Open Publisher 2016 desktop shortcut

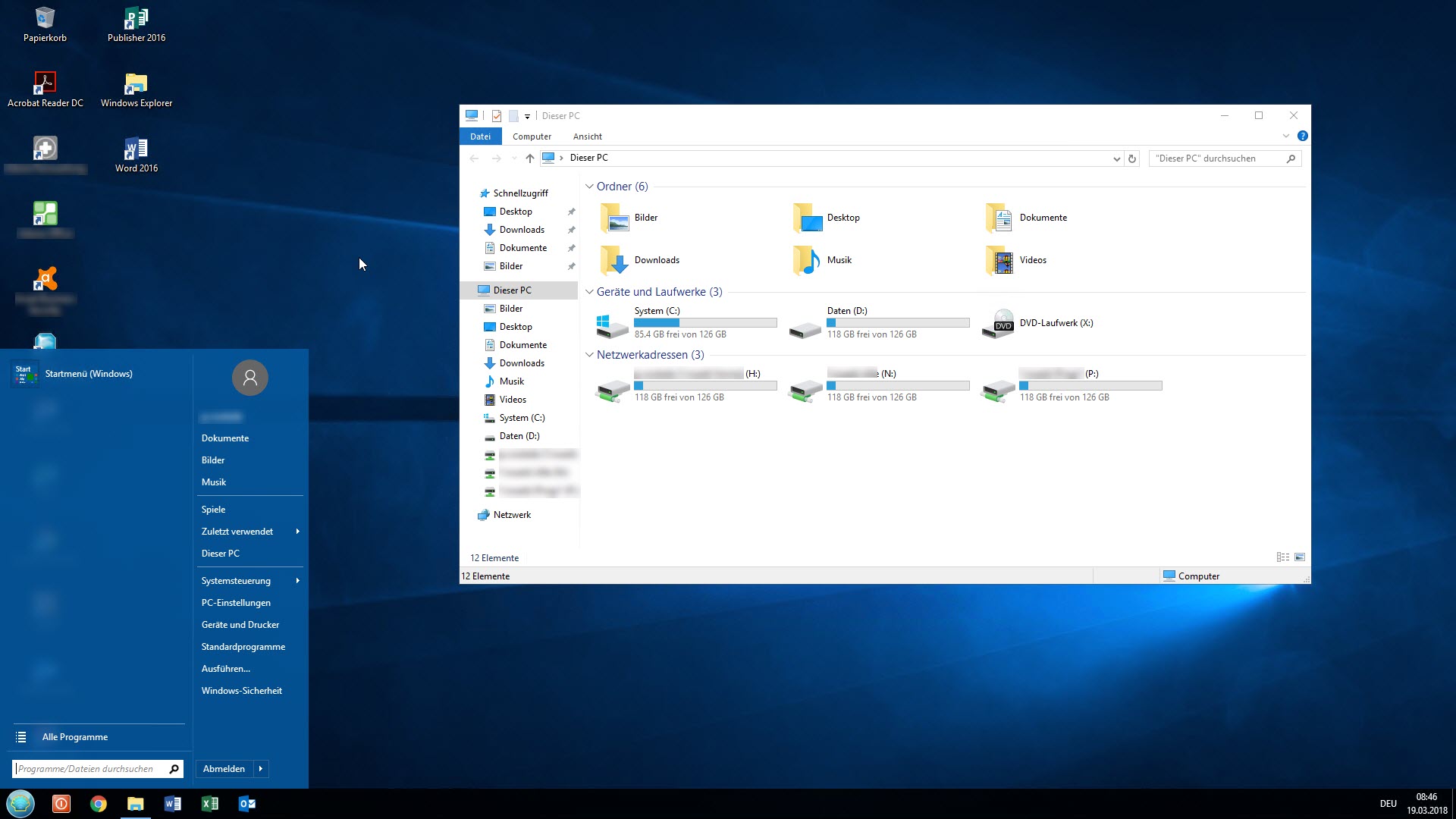(x=136, y=24)
